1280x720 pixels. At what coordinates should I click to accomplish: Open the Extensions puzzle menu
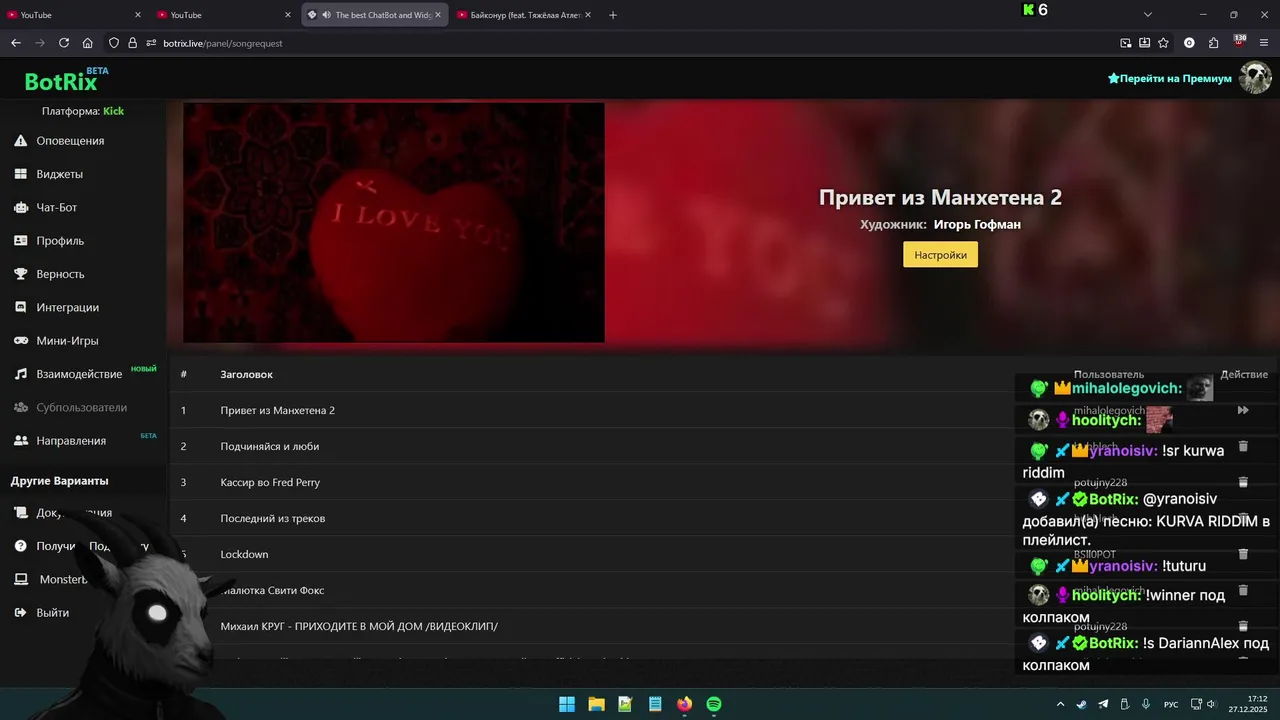click(1214, 43)
